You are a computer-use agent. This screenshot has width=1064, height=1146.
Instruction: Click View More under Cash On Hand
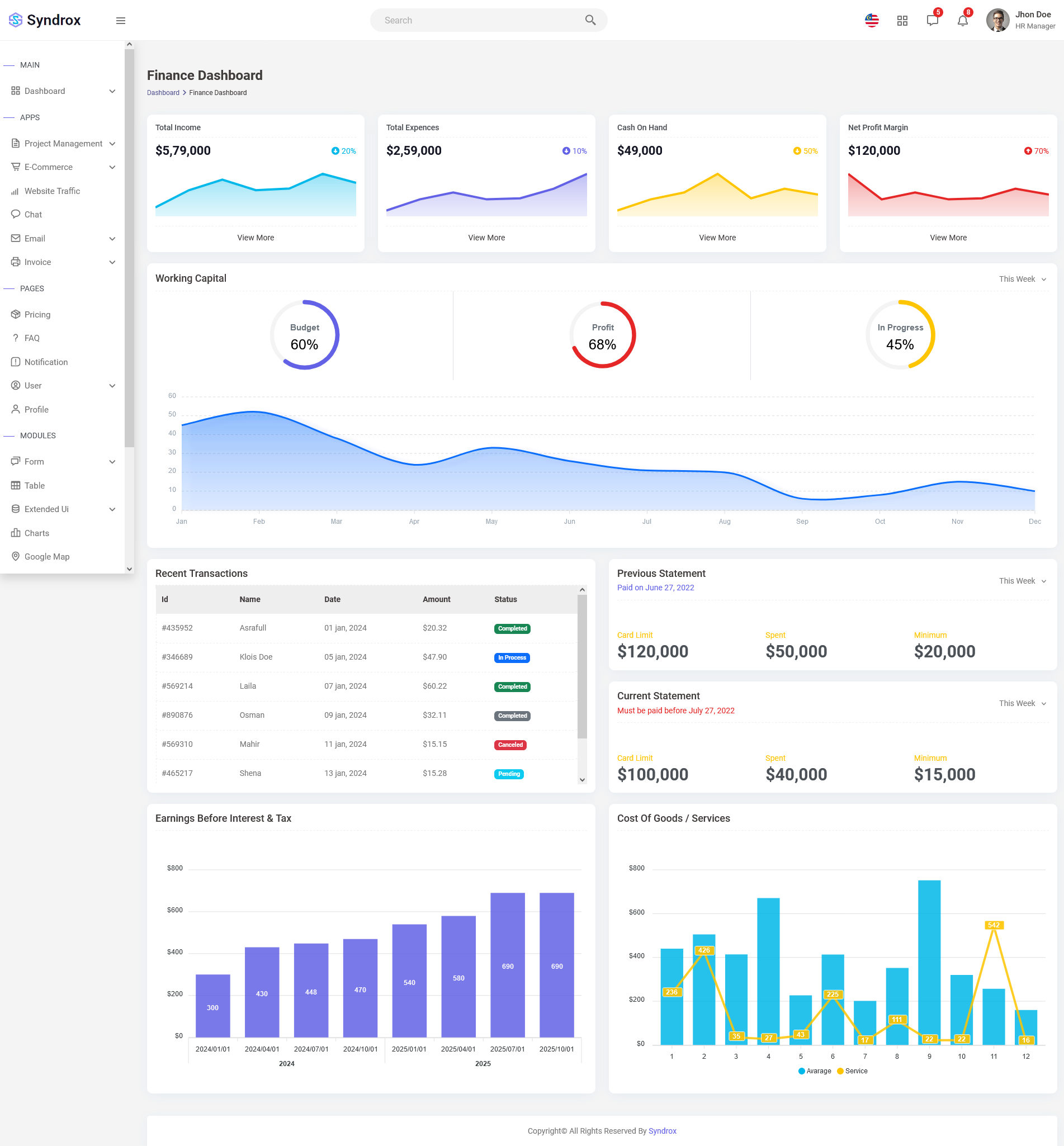coord(717,238)
